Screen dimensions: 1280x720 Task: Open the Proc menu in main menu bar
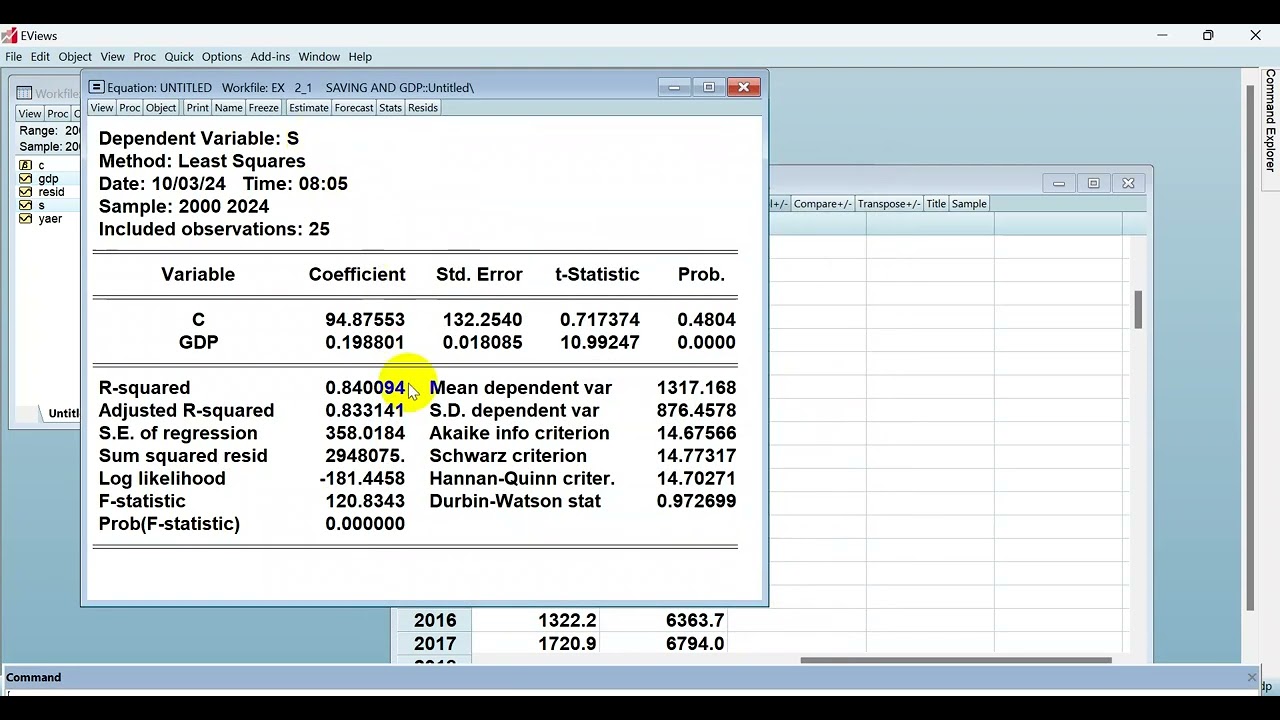[x=145, y=57]
